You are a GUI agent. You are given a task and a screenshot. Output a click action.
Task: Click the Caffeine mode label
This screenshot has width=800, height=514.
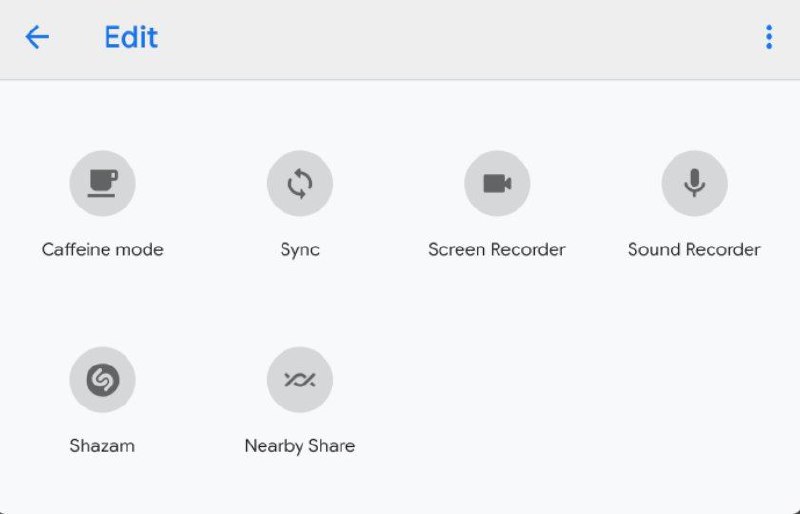point(102,249)
